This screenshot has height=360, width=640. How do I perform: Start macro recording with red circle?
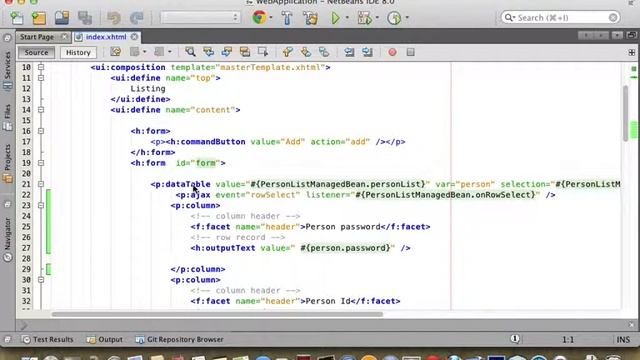click(x=392, y=52)
